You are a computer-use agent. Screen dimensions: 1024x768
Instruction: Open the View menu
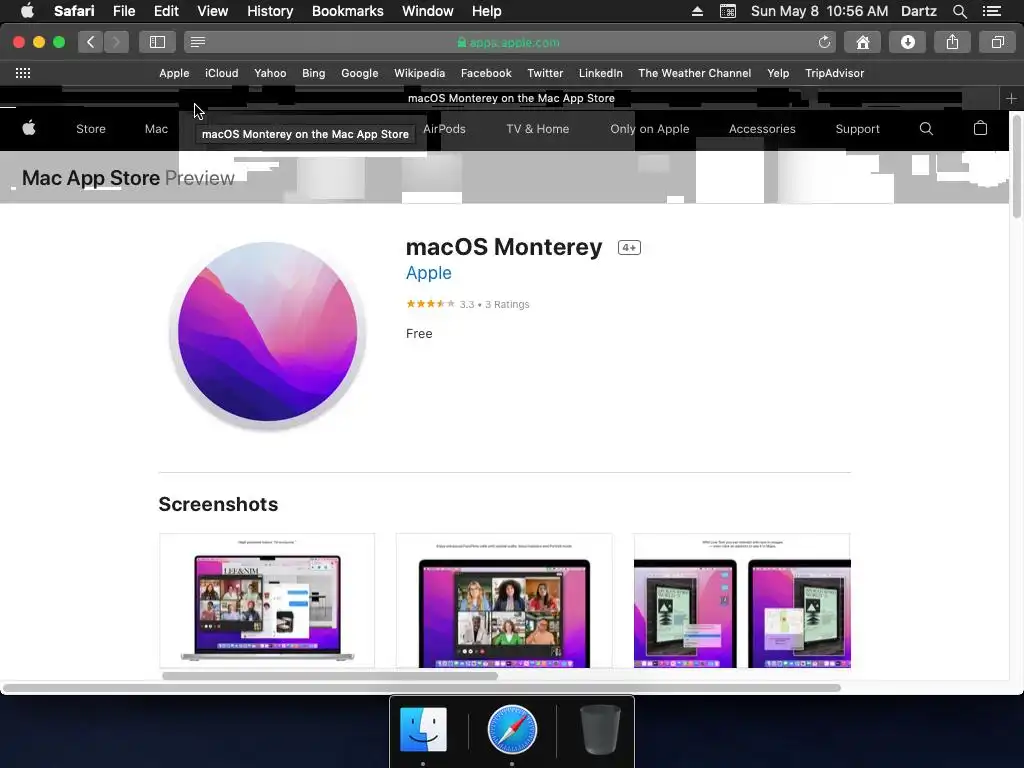213,11
